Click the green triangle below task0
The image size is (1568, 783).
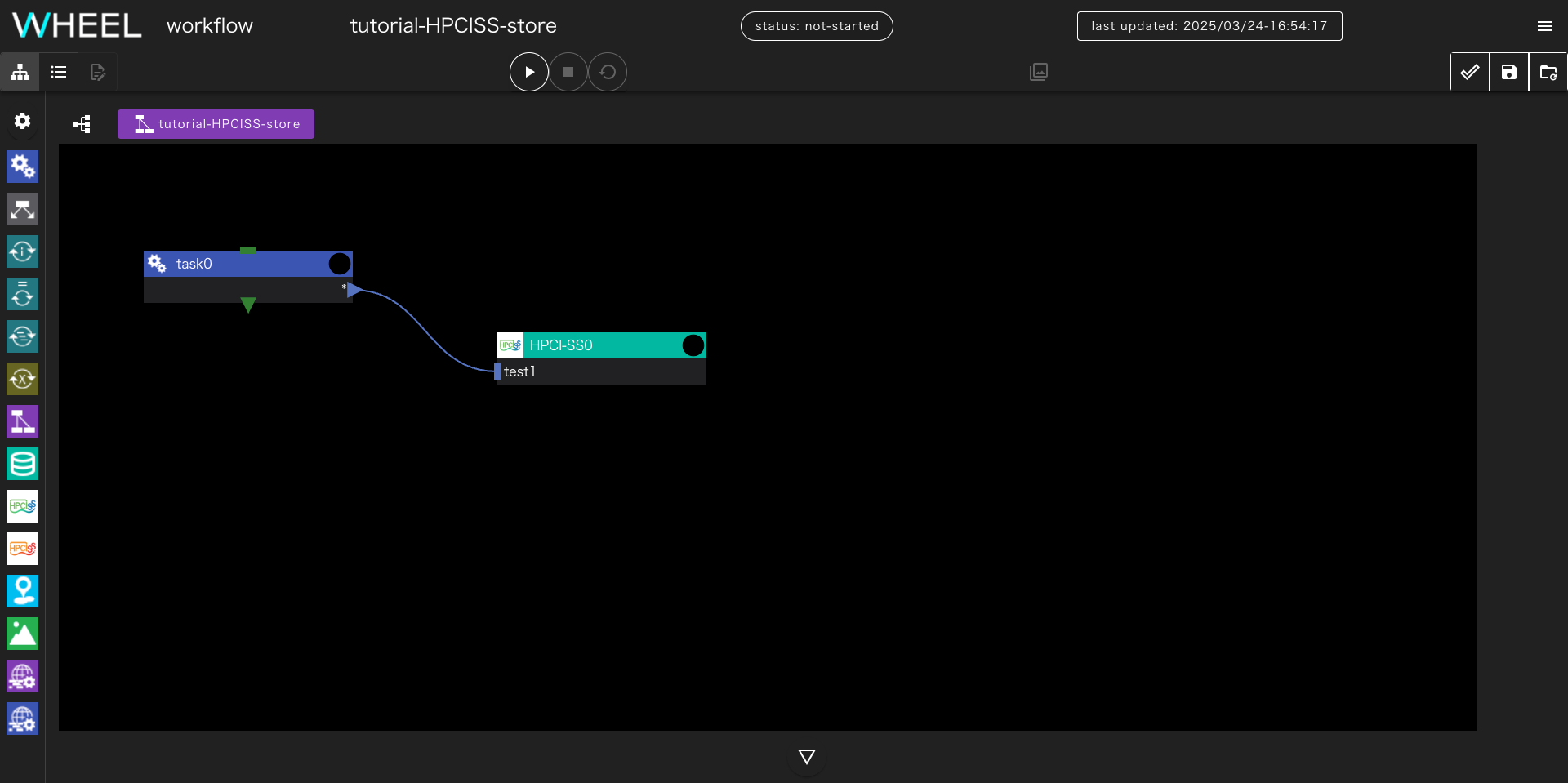pyautogui.click(x=248, y=305)
